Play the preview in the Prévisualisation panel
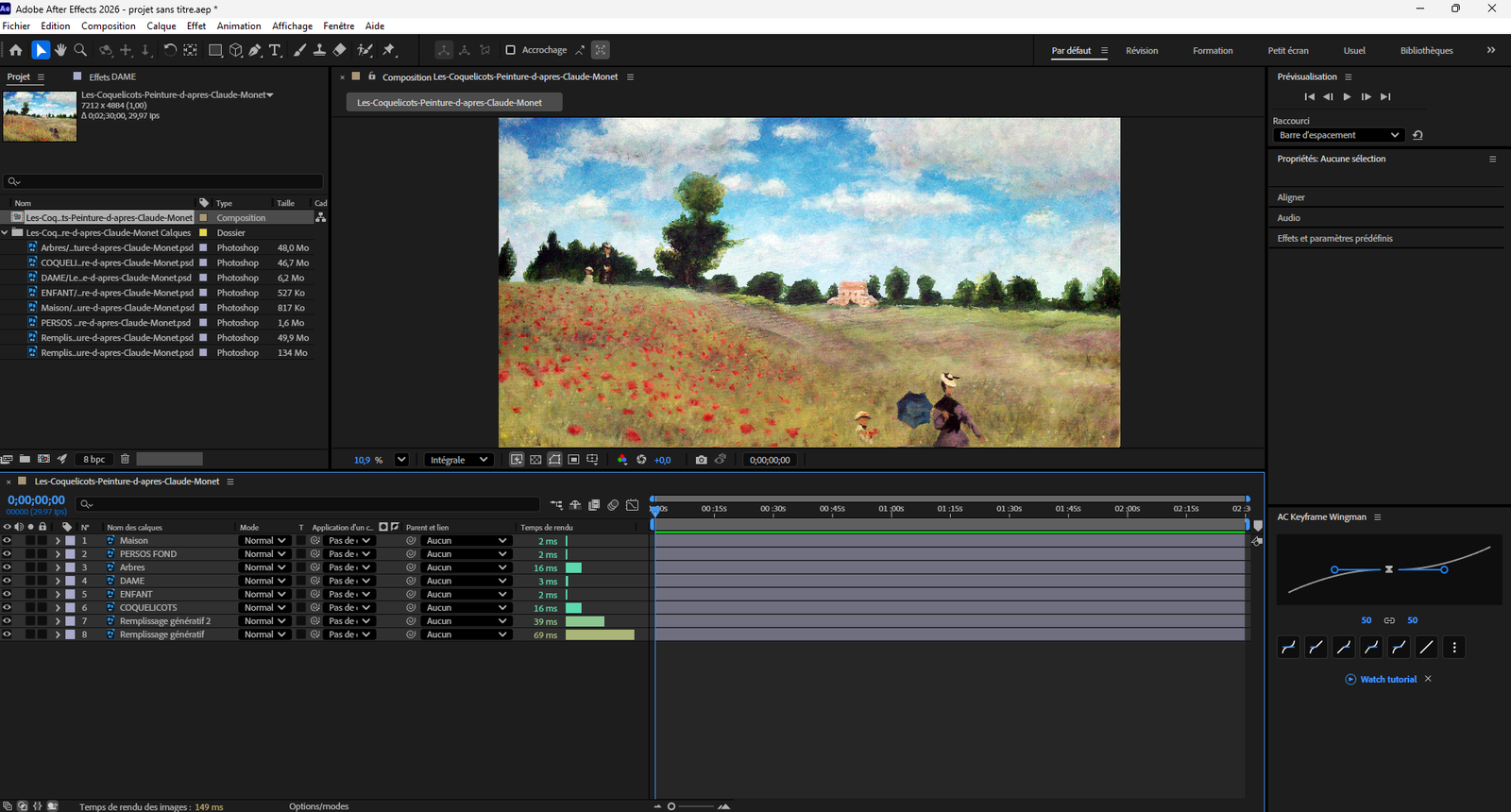1511x812 pixels. (x=1347, y=96)
